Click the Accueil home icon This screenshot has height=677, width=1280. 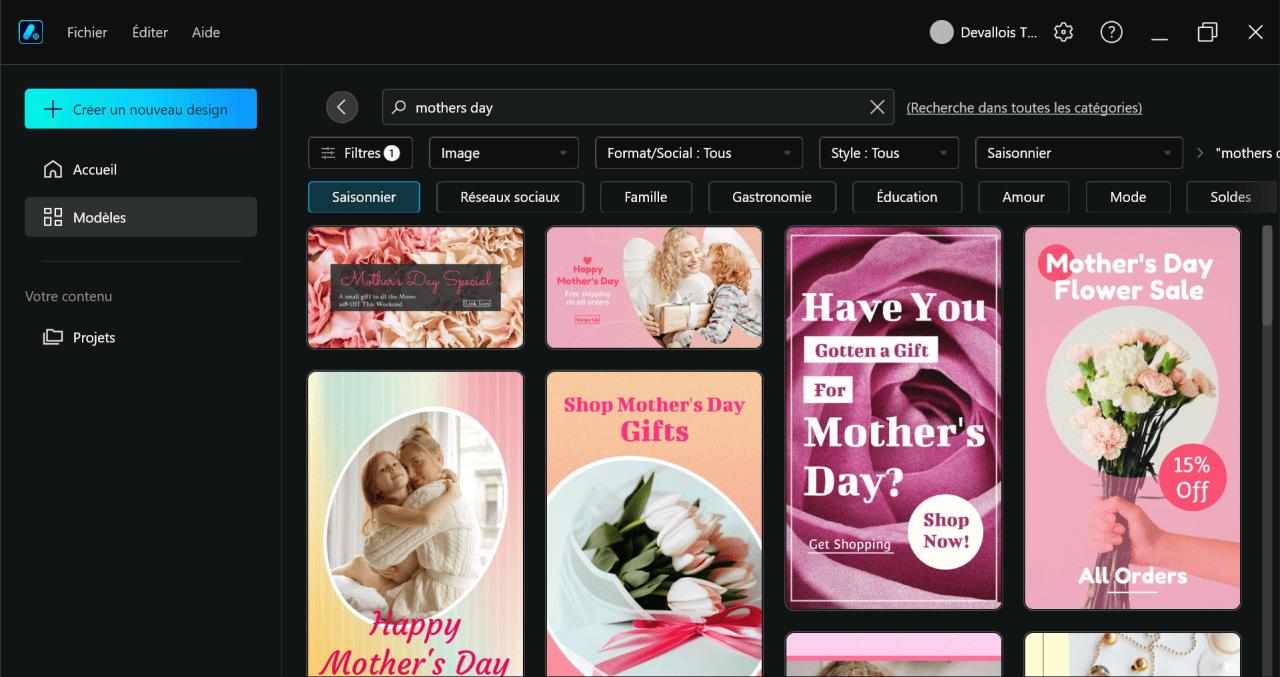coord(53,169)
